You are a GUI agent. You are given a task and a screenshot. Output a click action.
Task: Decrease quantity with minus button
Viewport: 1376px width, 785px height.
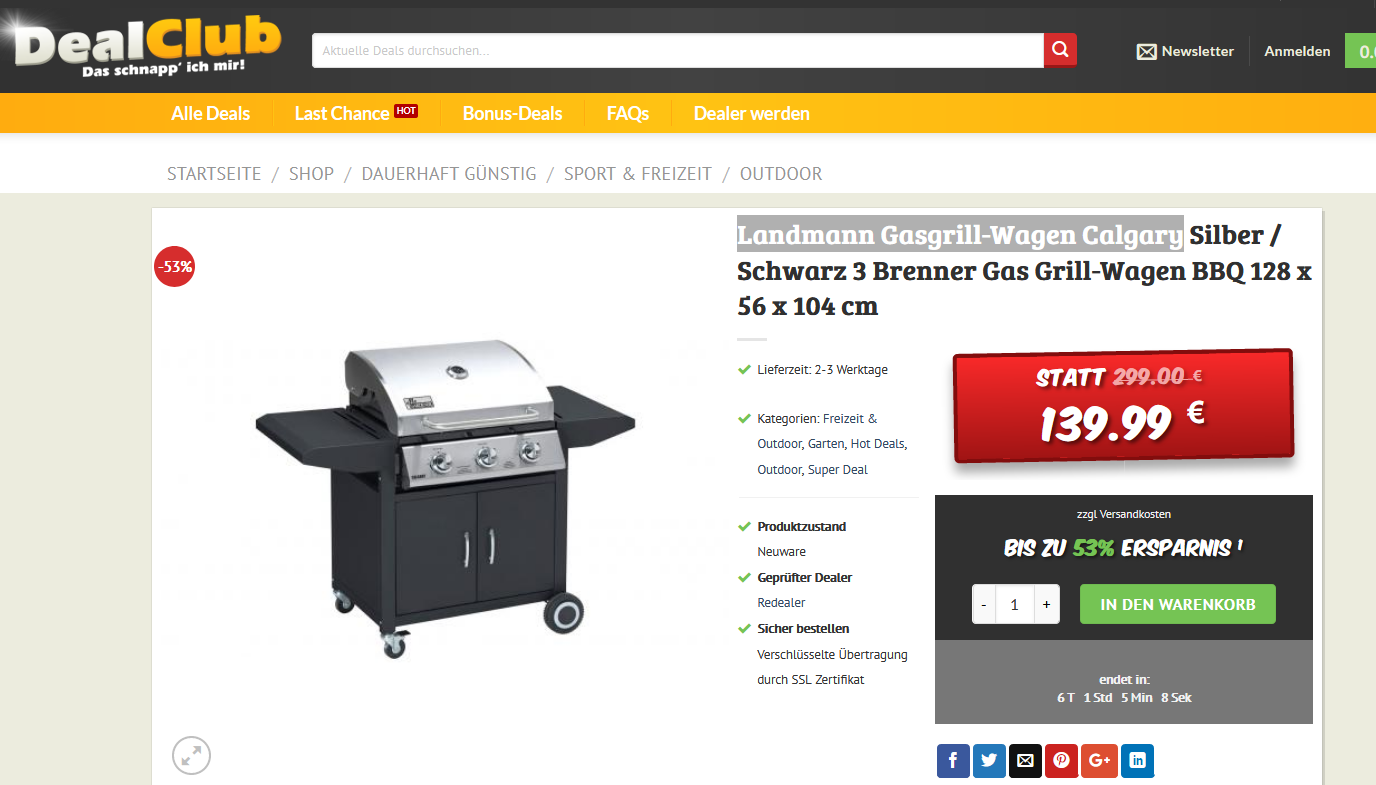(x=984, y=605)
